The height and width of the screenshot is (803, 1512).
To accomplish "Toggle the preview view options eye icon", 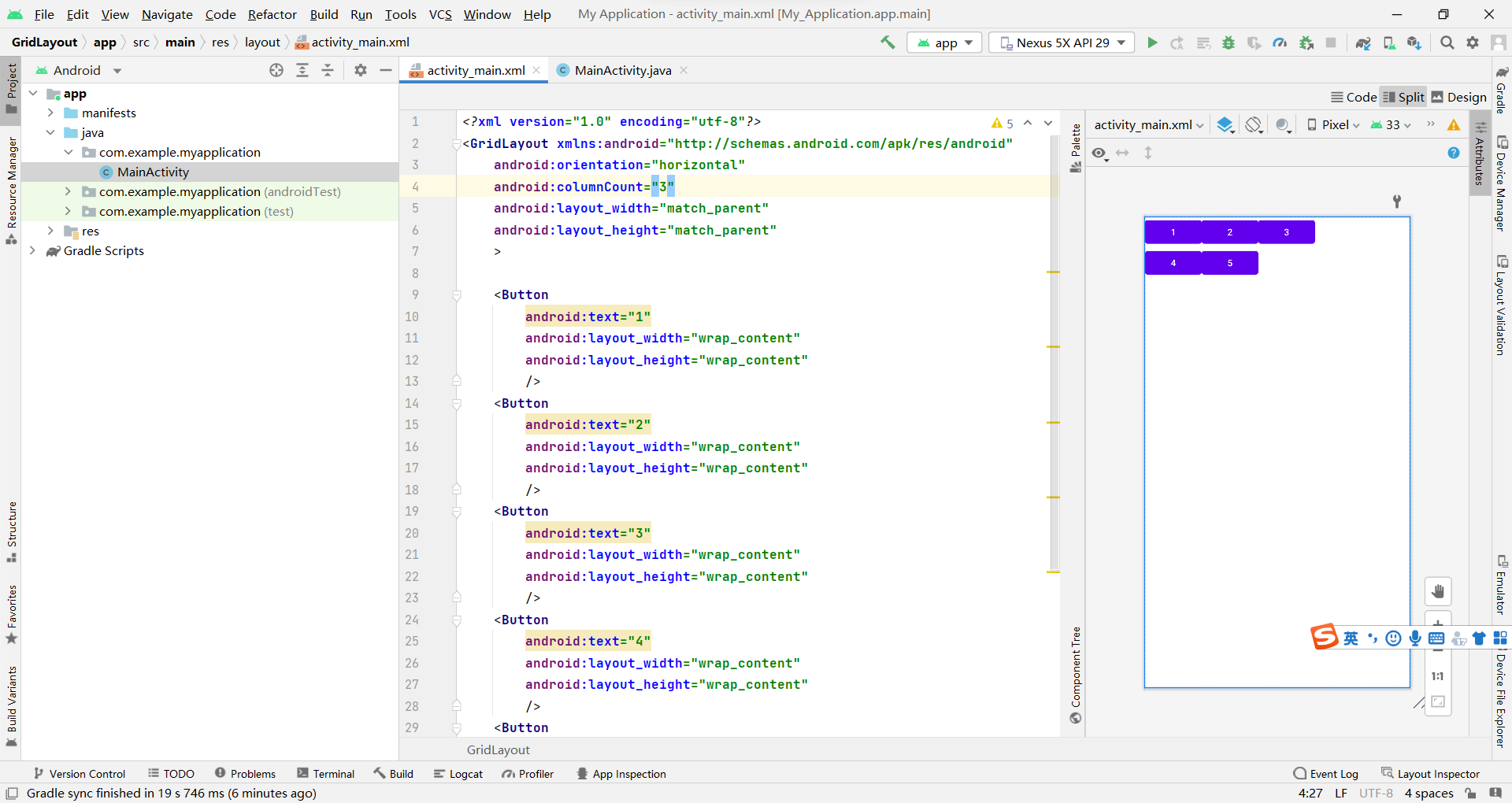I will pos(1099,153).
